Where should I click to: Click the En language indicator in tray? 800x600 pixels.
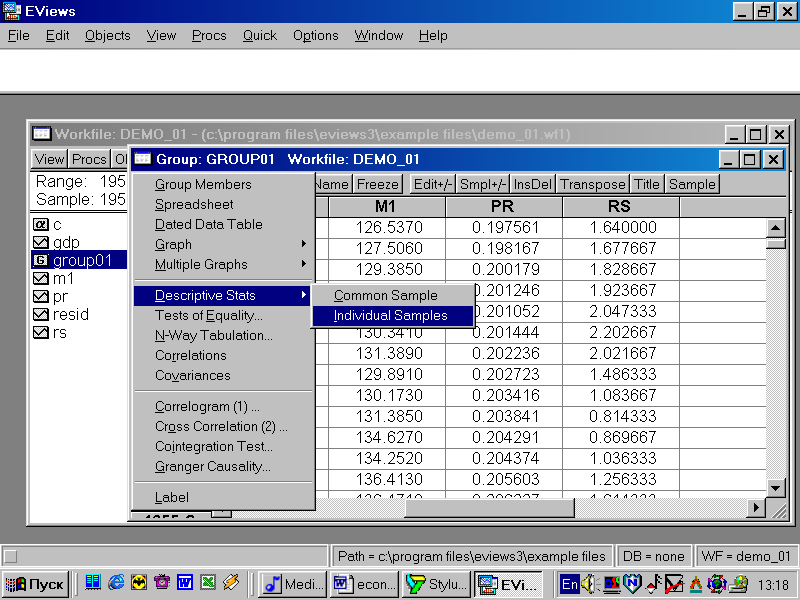pos(569,584)
